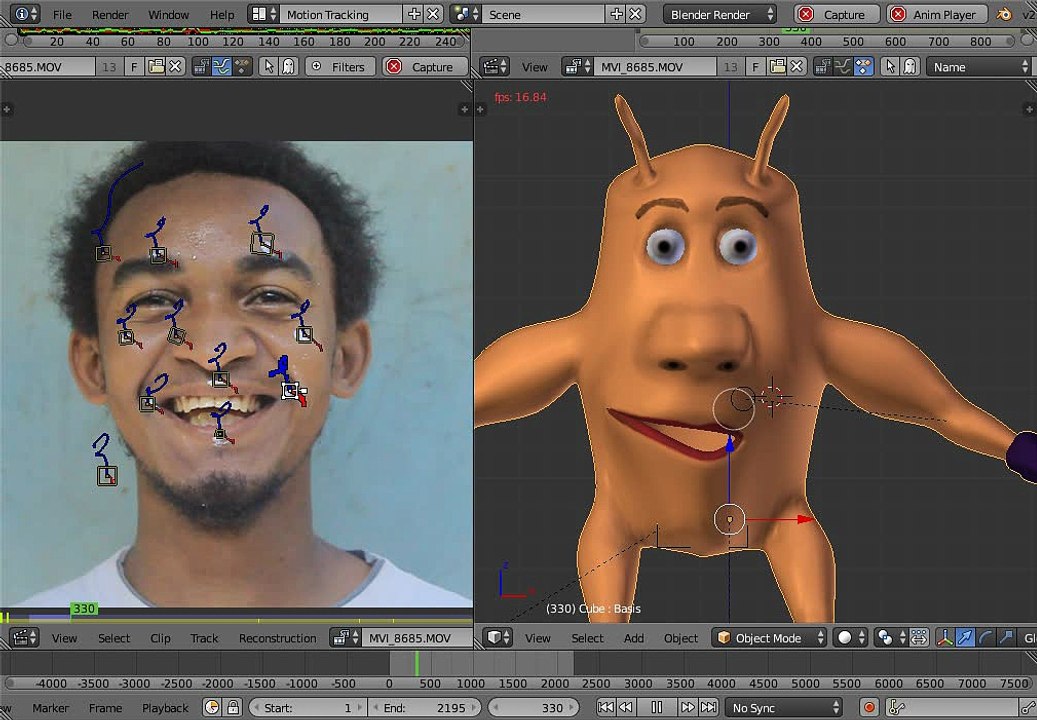Open the Info editor type selector
This screenshot has width=1037, height=720.
click(25, 14)
